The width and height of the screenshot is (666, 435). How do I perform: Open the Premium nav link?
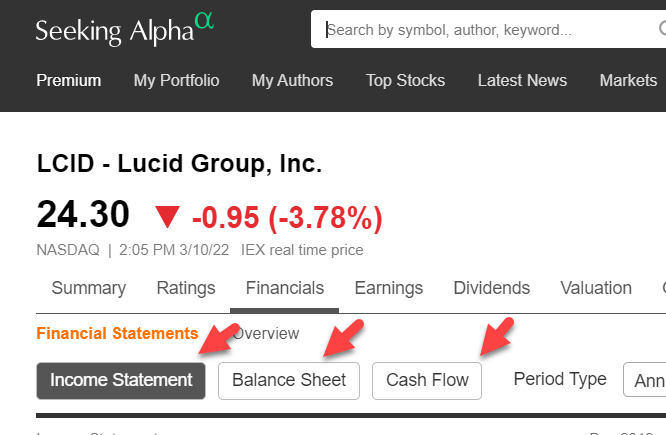[69, 81]
